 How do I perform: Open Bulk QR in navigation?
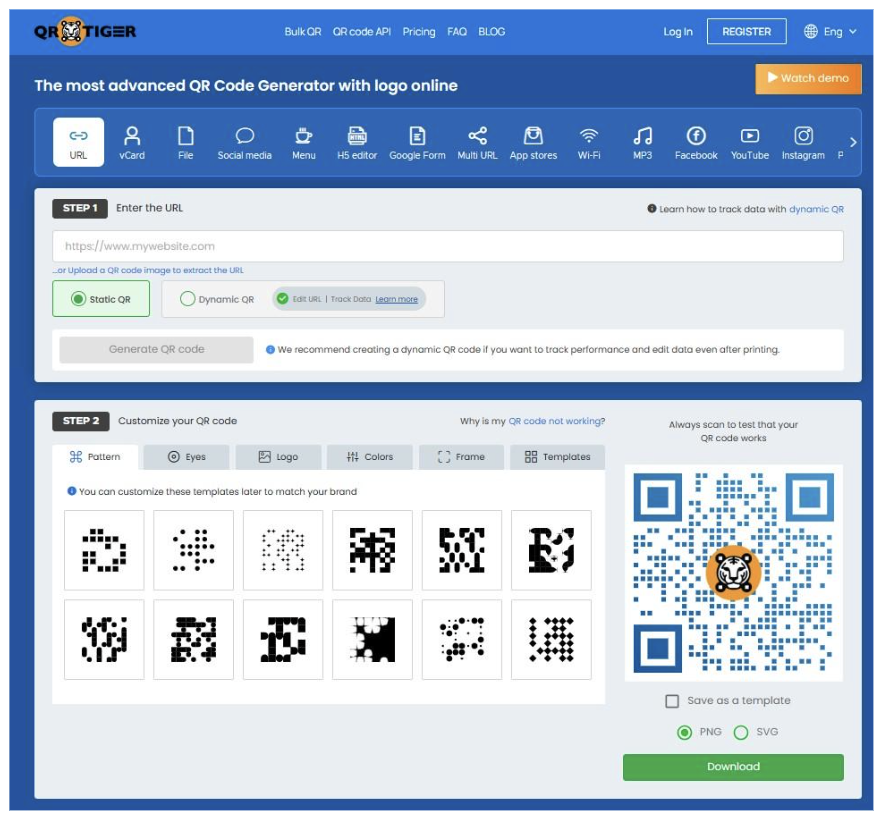[303, 32]
